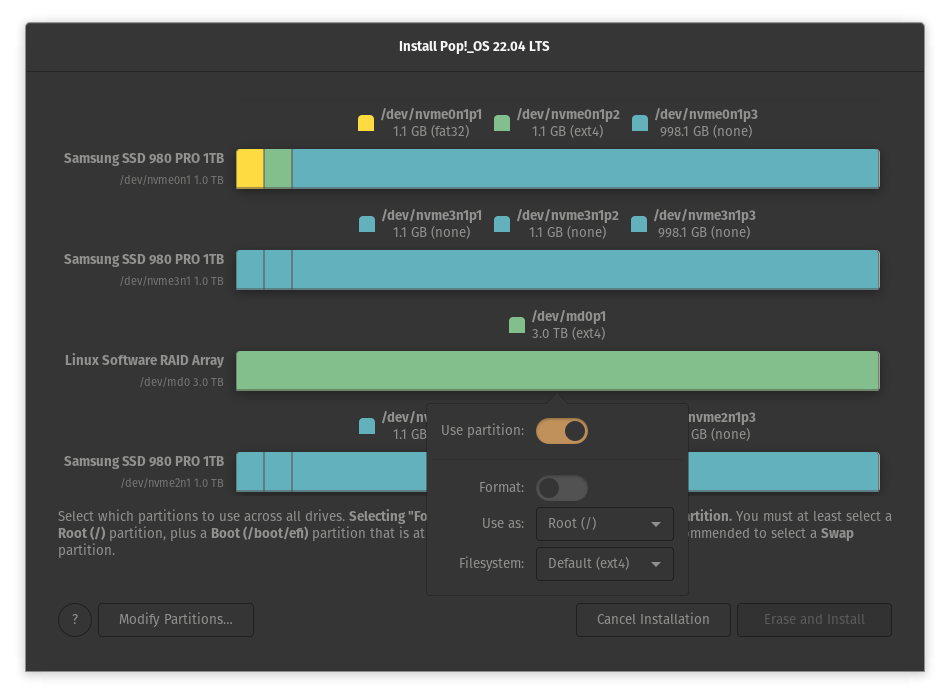Click the green /dev/nvme0n1p2 ext4 partition icon
The height and width of the screenshot is (700, 950).
(x=501, y=122)
